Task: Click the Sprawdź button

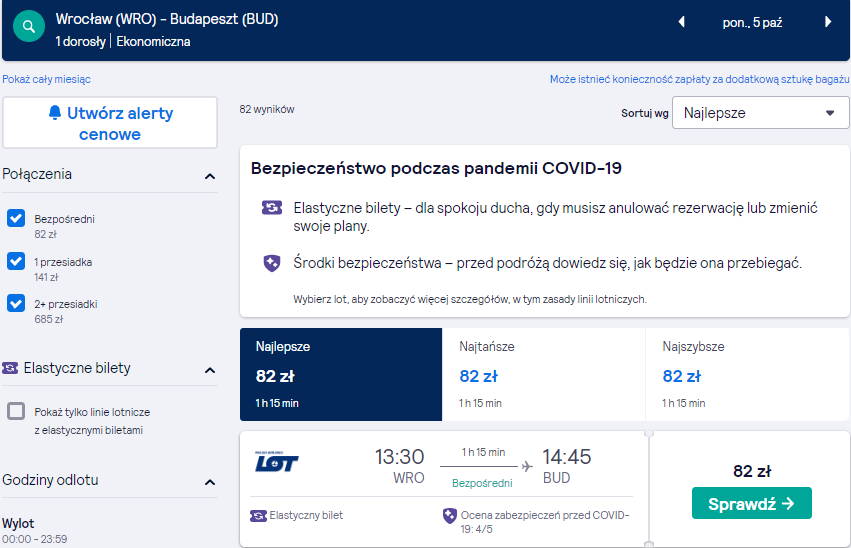Action: (752, 503)
